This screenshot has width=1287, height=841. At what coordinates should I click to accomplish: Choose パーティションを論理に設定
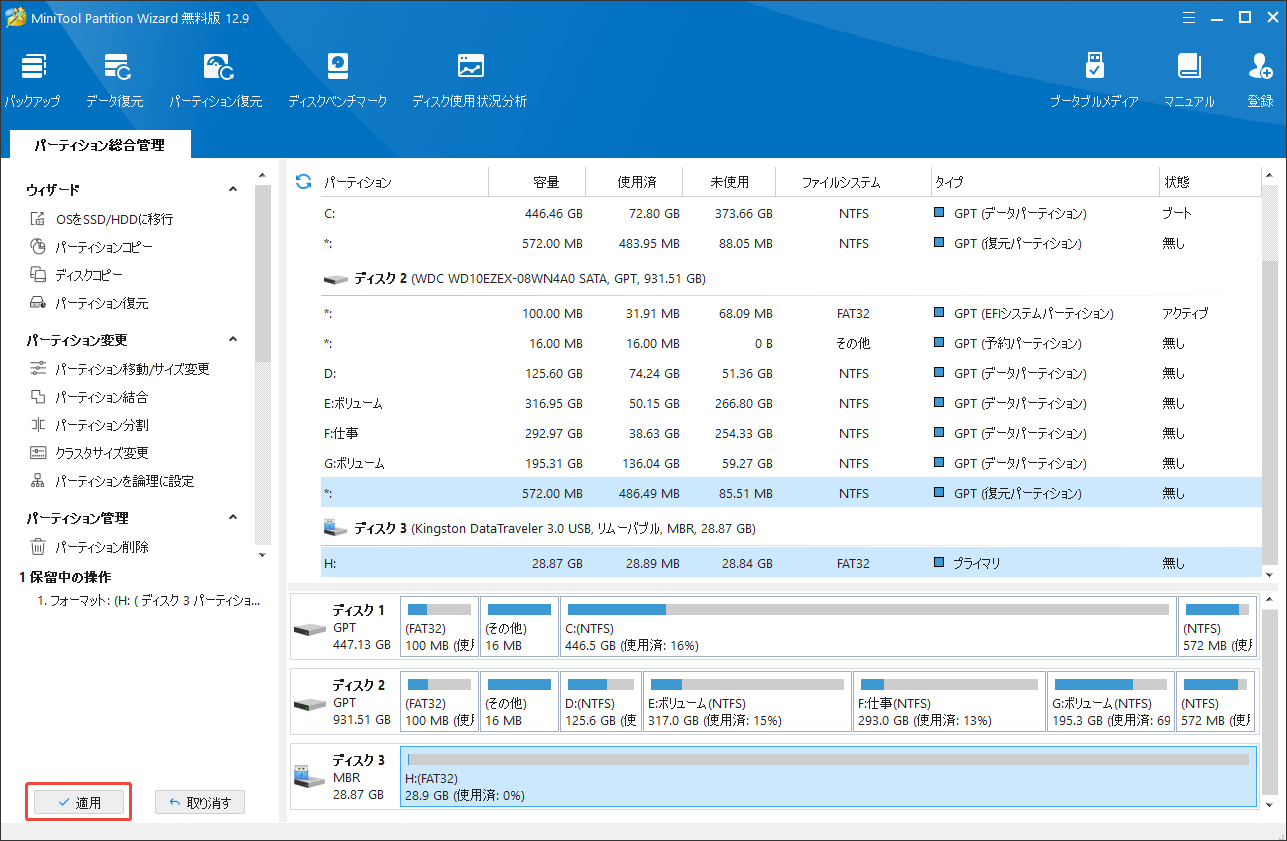[x=111, y=481]
